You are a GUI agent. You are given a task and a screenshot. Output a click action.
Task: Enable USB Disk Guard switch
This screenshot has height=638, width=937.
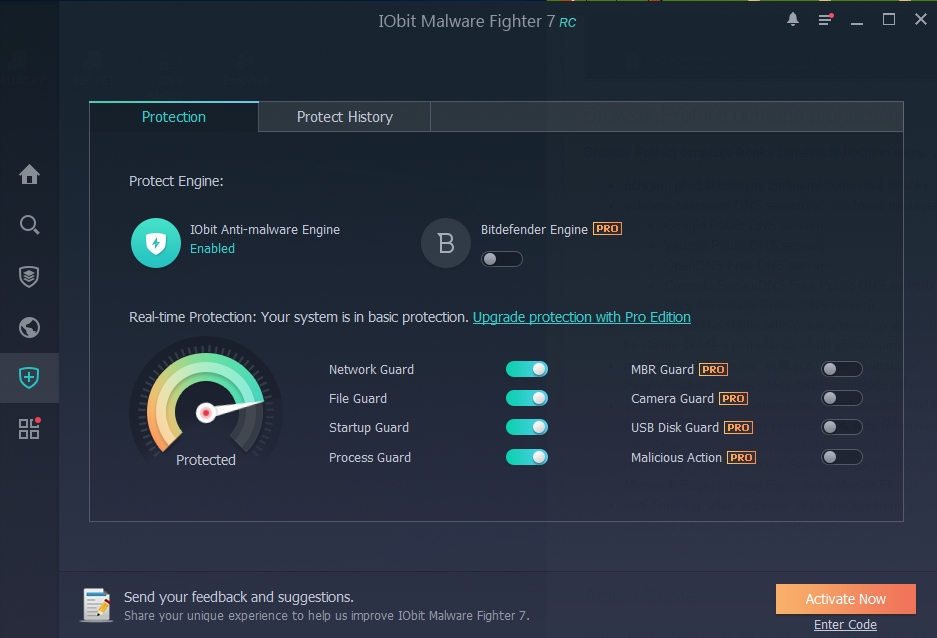pos(841,427)
